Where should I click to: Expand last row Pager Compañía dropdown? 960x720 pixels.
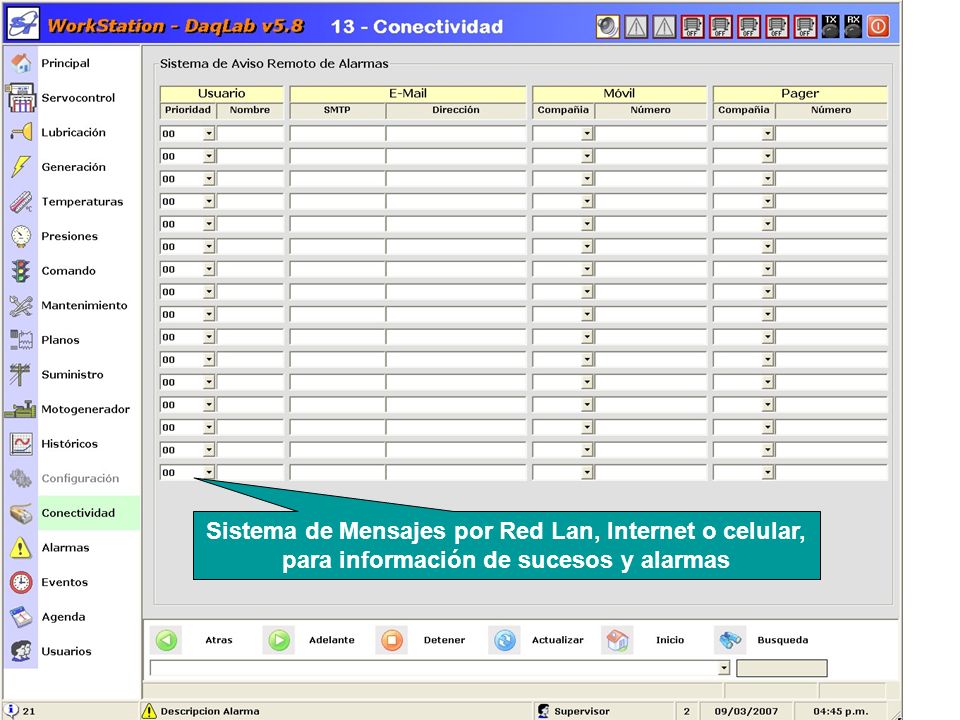click(x=768, y=473)
